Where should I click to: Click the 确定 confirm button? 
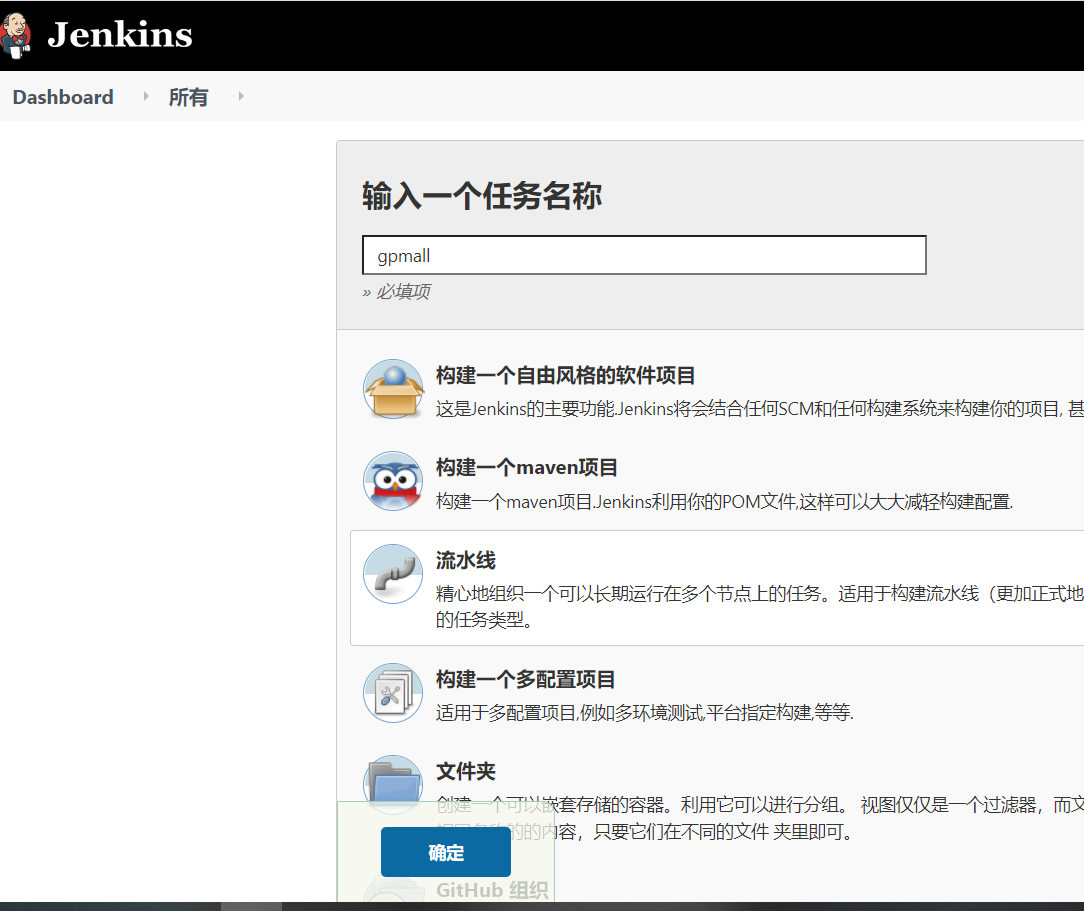pos(446,852)
